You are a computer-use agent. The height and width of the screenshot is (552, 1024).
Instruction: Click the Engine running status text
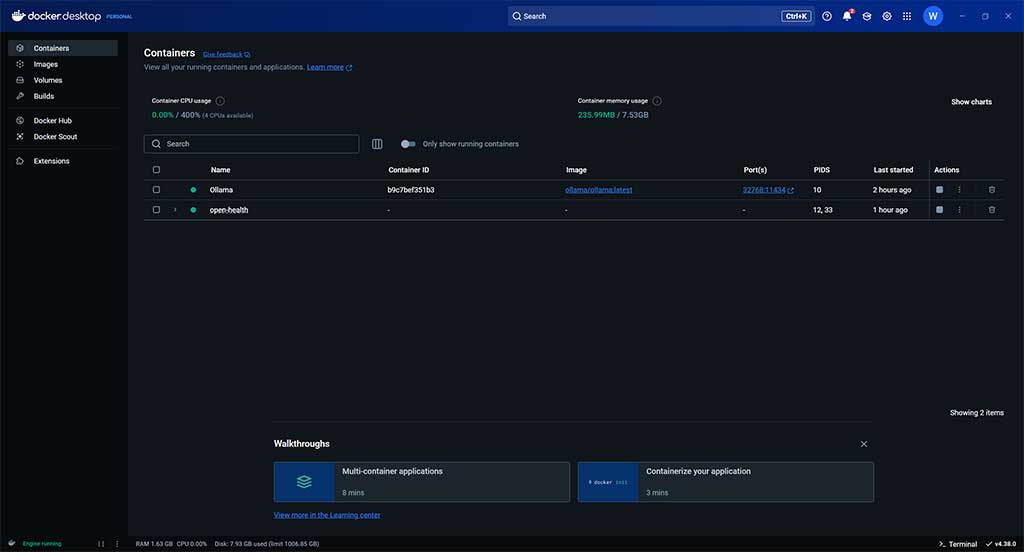pyautogui.click(x=42, y=544)
